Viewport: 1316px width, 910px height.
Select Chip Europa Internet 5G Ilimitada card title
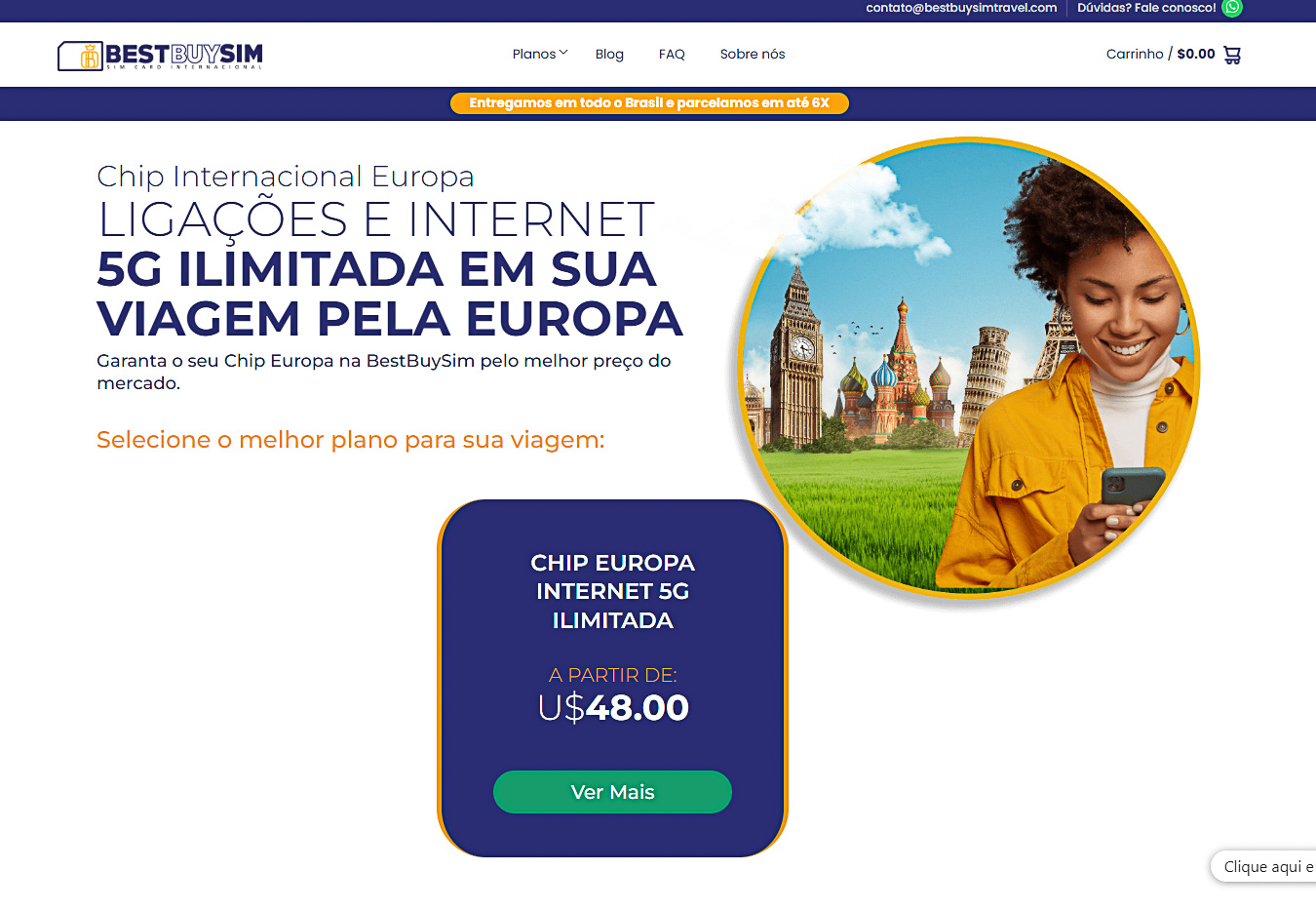(612, 591)
